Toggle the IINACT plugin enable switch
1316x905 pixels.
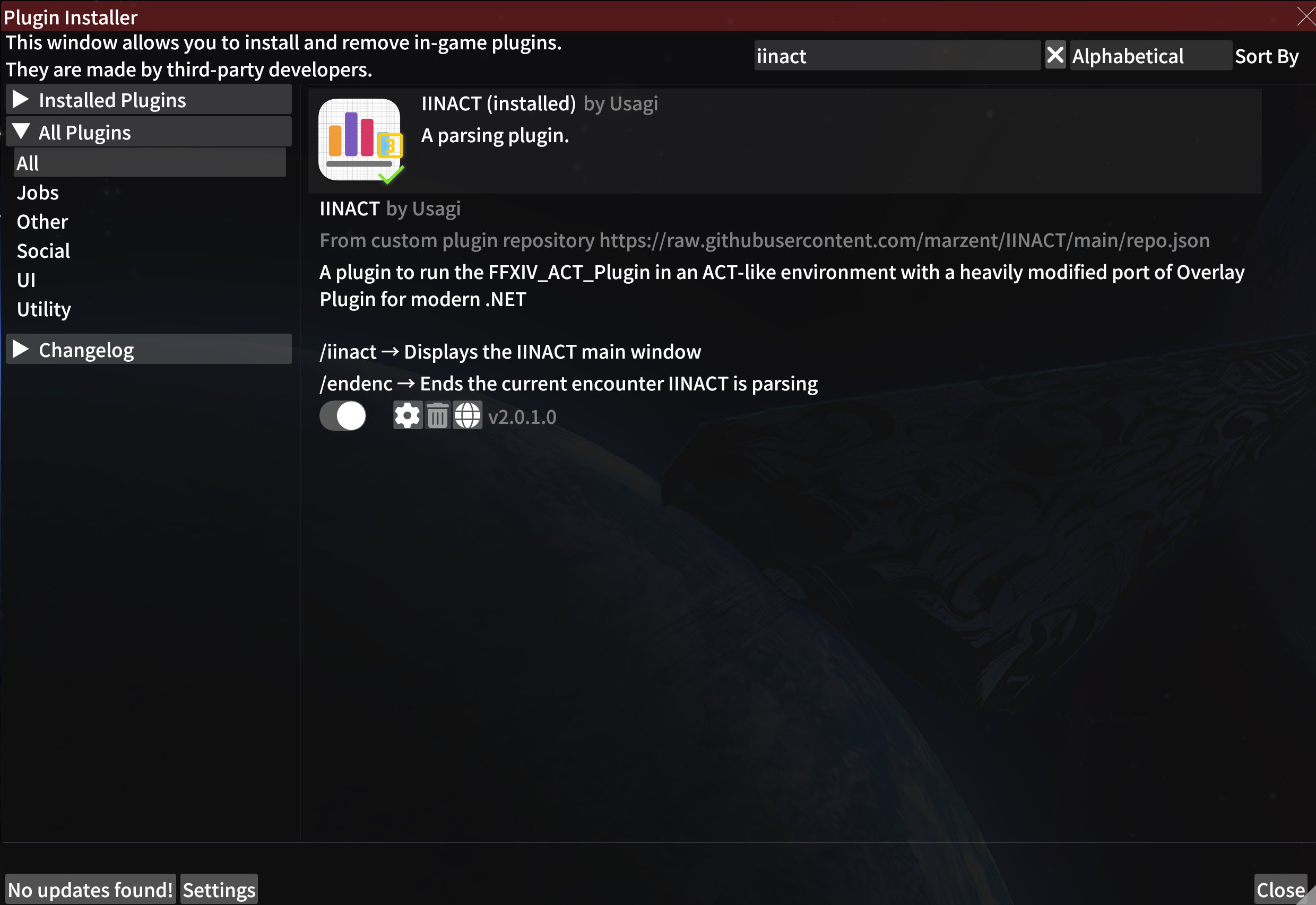(343, 416)
